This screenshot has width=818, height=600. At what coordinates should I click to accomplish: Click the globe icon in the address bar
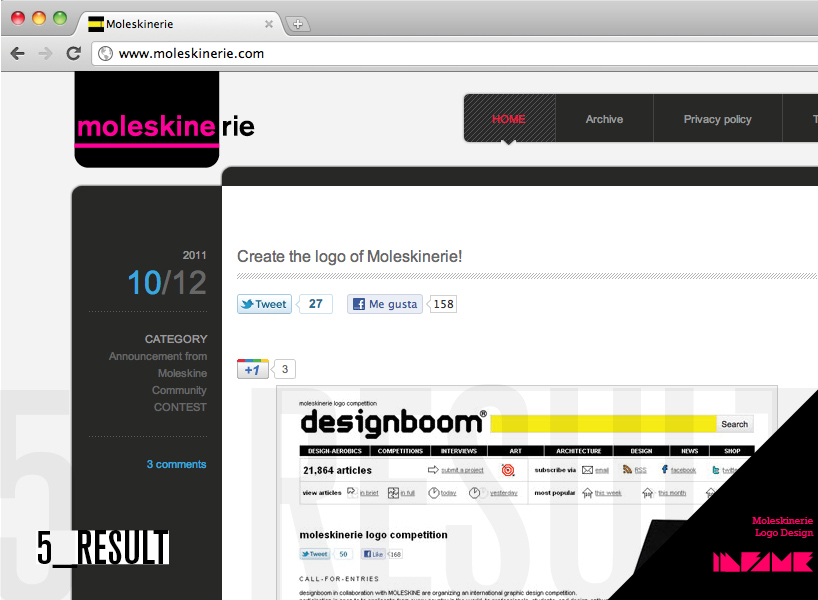pyautogui.click(x=105, y=54)
